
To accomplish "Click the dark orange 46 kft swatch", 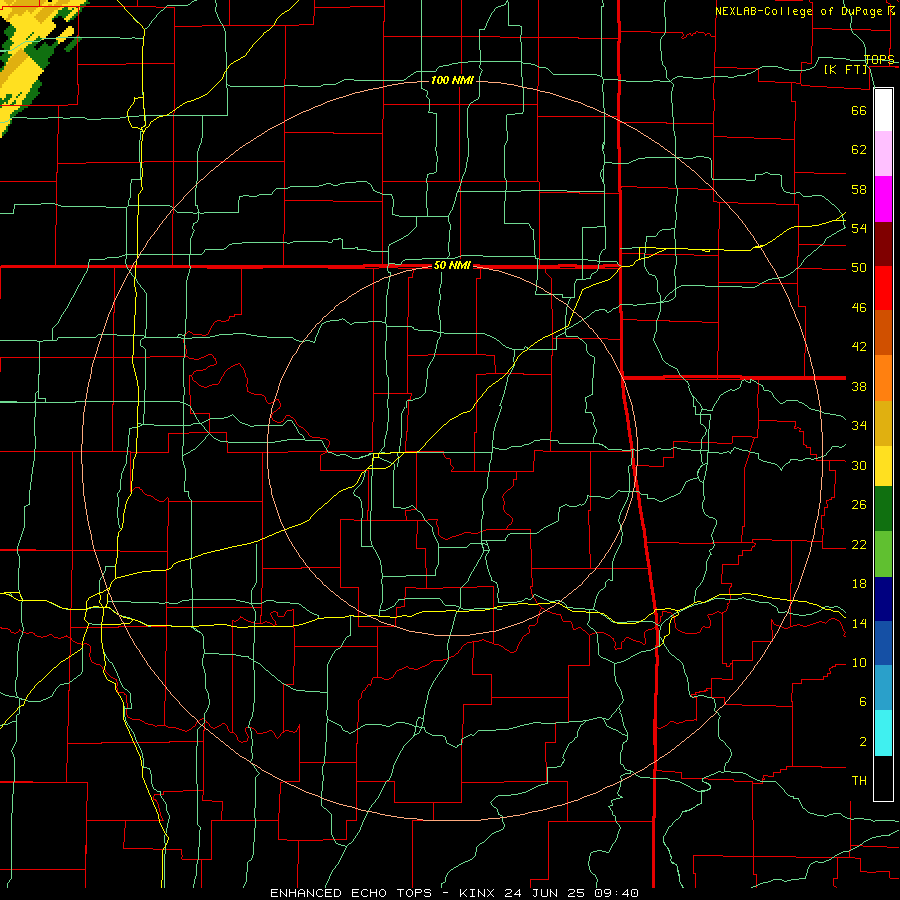I will click(883, 332).
